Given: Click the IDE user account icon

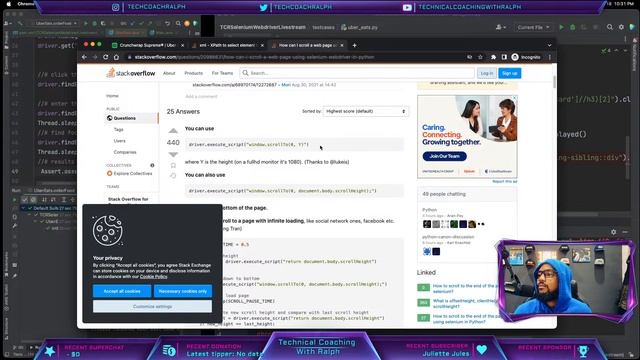Looking at the screenshot, I should point(500,27).
